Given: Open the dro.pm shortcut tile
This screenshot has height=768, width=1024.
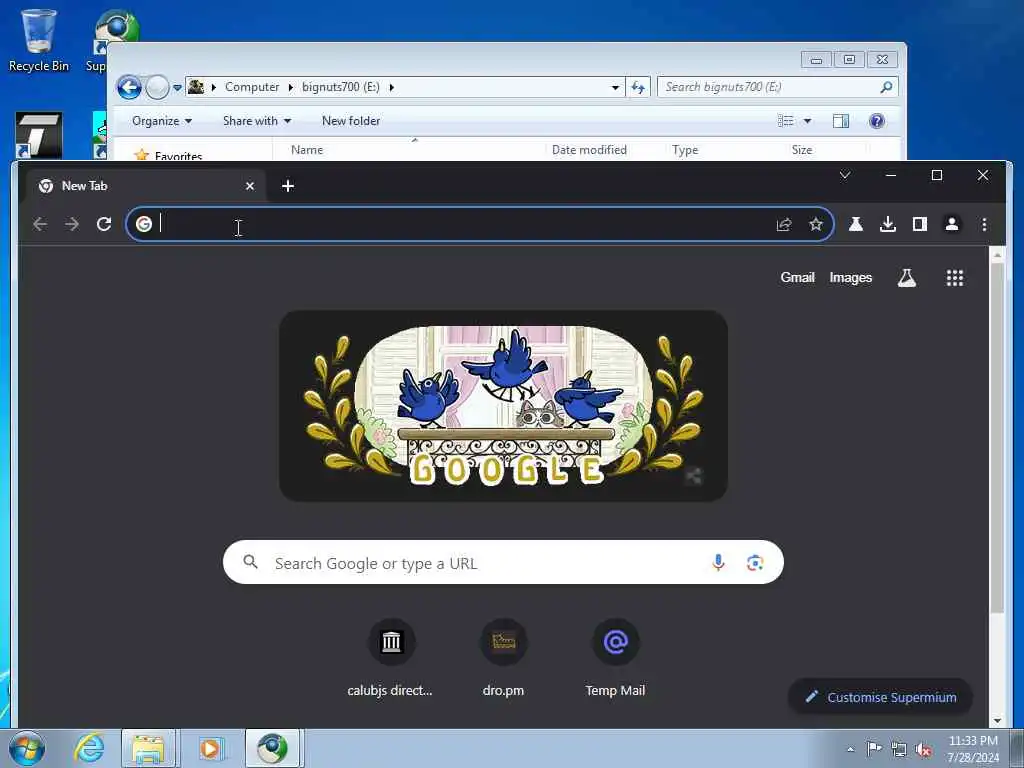Looking at the screenshot, I should click(503, 658).
